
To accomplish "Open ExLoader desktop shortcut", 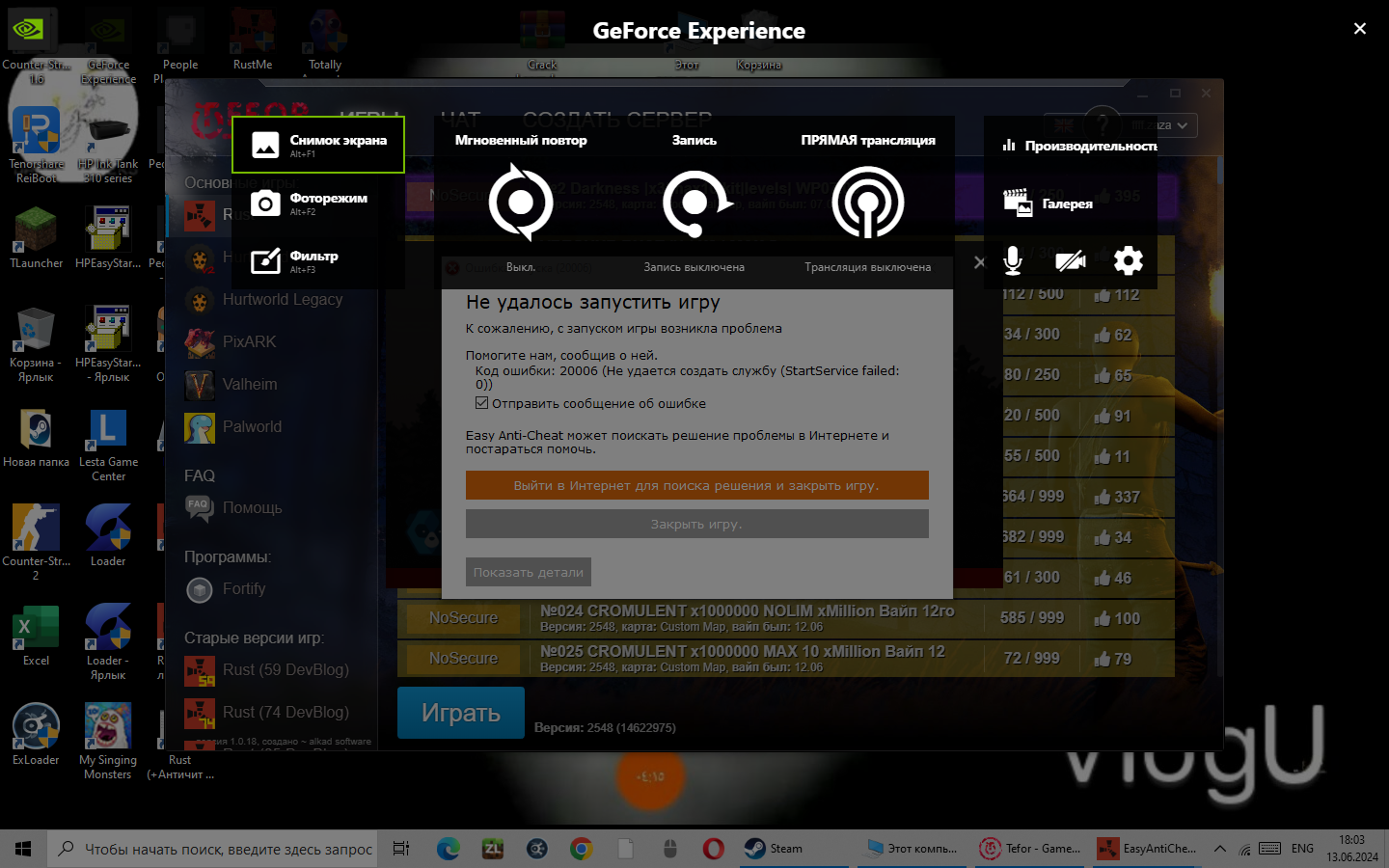I will click(36, 735).
